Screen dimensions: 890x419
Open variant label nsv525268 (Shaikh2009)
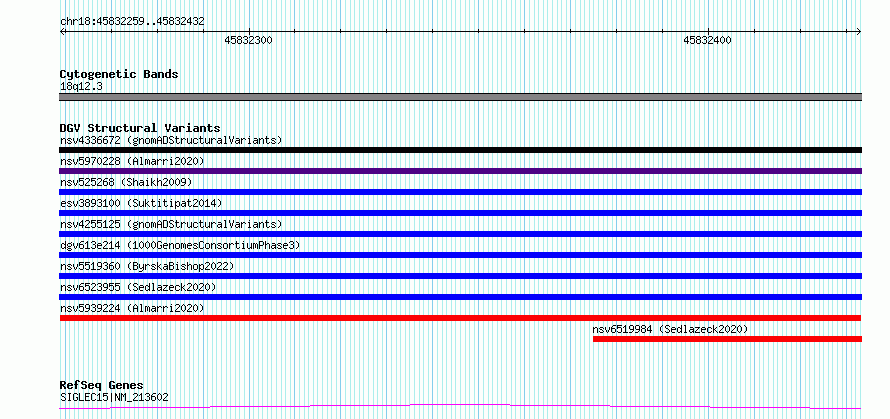click(126, 182)
